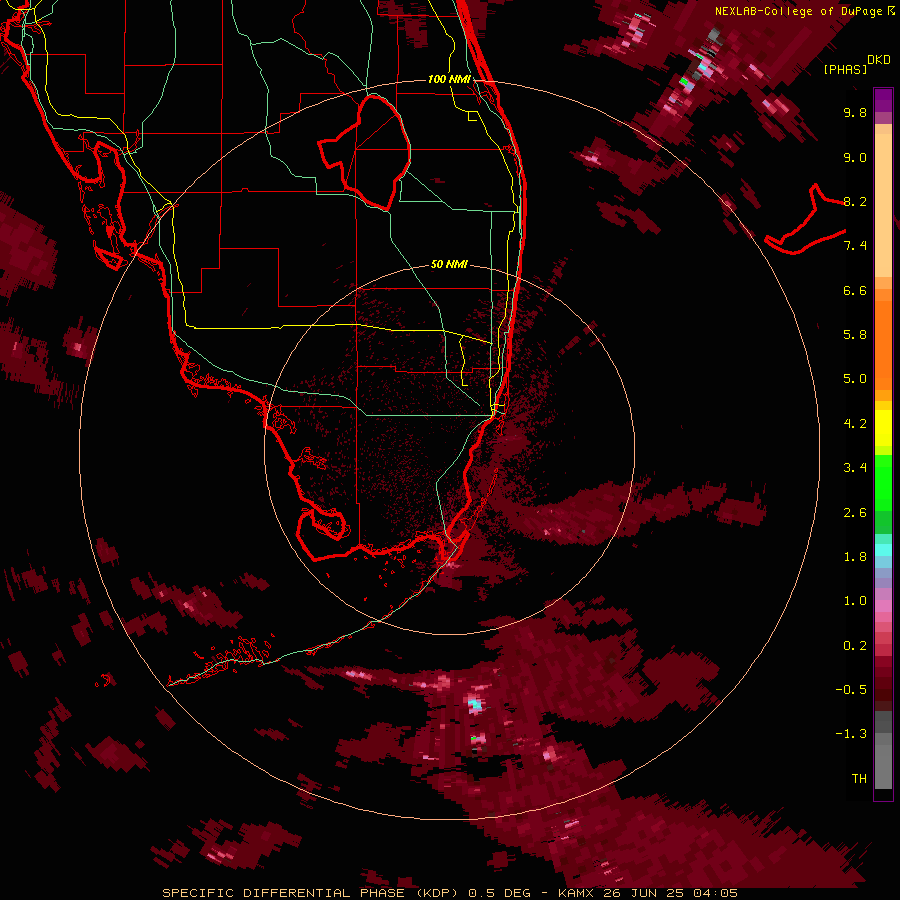Click the yellow segment of the color bar

pos(883,428)
